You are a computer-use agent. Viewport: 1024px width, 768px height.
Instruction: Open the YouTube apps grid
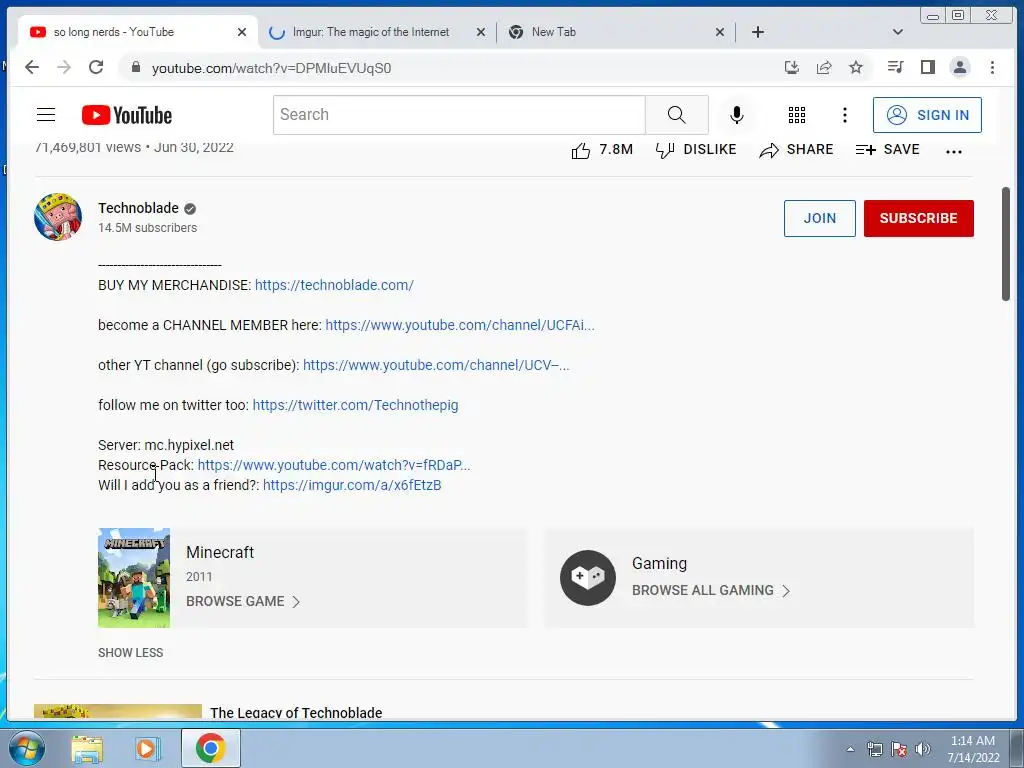coord(797,115)
